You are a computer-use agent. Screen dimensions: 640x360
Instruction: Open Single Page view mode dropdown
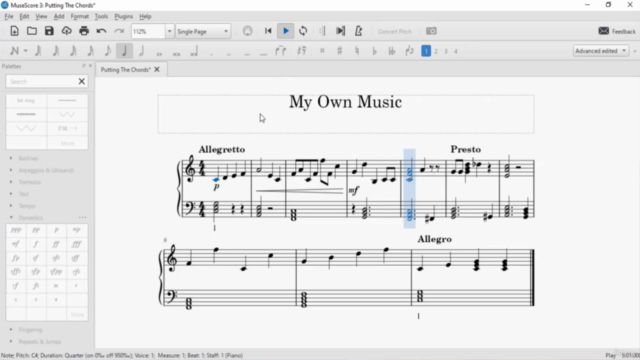point(203,31)
